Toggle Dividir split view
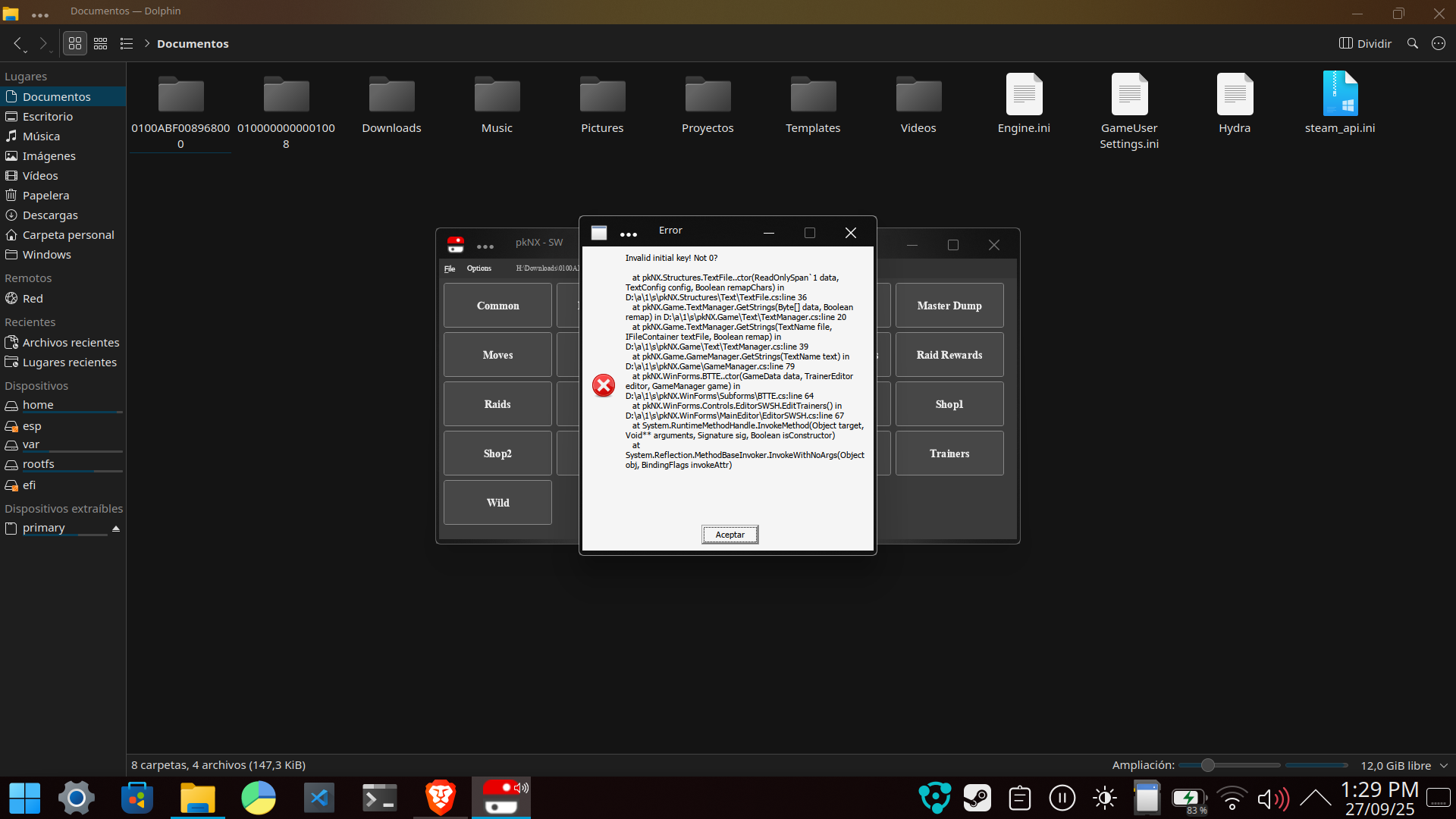Image resolution: width=1456 pixels, height=819 pixels. (1365, 44)
